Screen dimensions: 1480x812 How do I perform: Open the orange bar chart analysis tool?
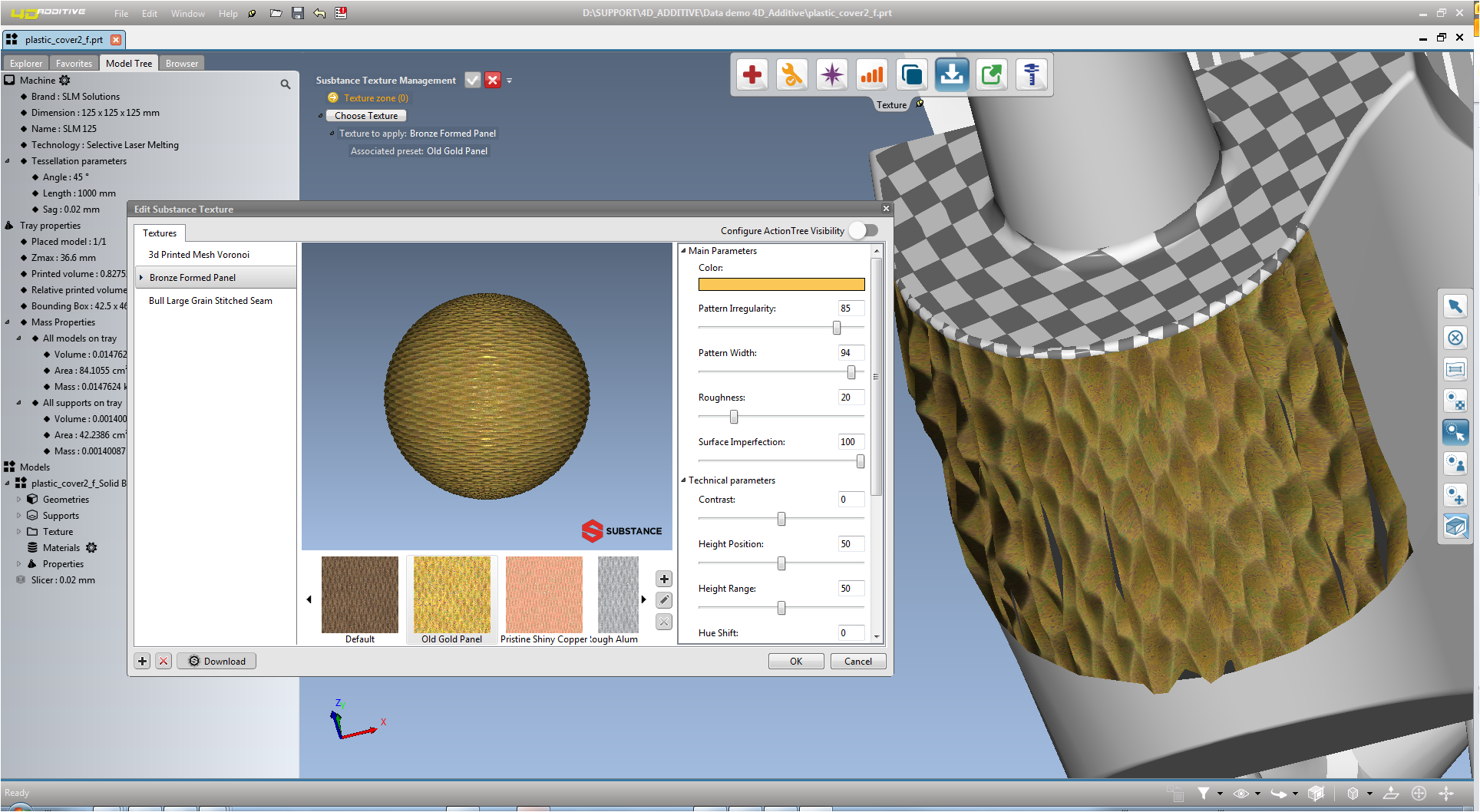(x=871, y=74)
